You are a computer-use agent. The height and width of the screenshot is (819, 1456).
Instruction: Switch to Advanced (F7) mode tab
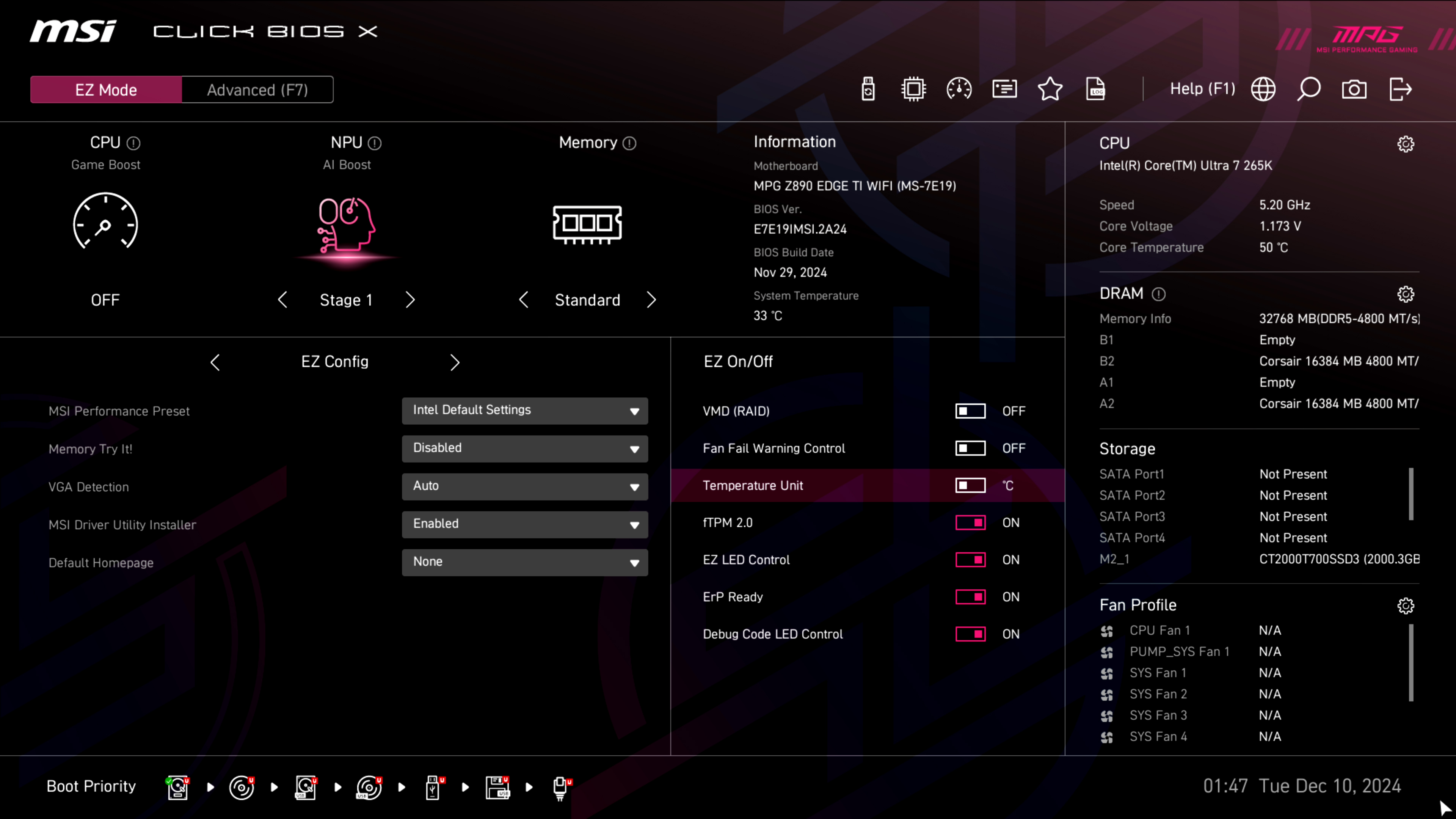(x=257, y=90)
